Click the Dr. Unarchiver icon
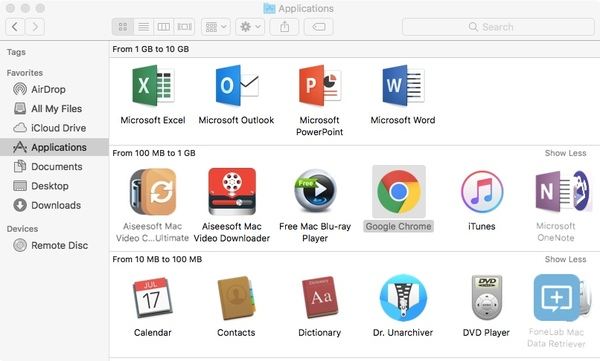600x361 pixels. 403,298
